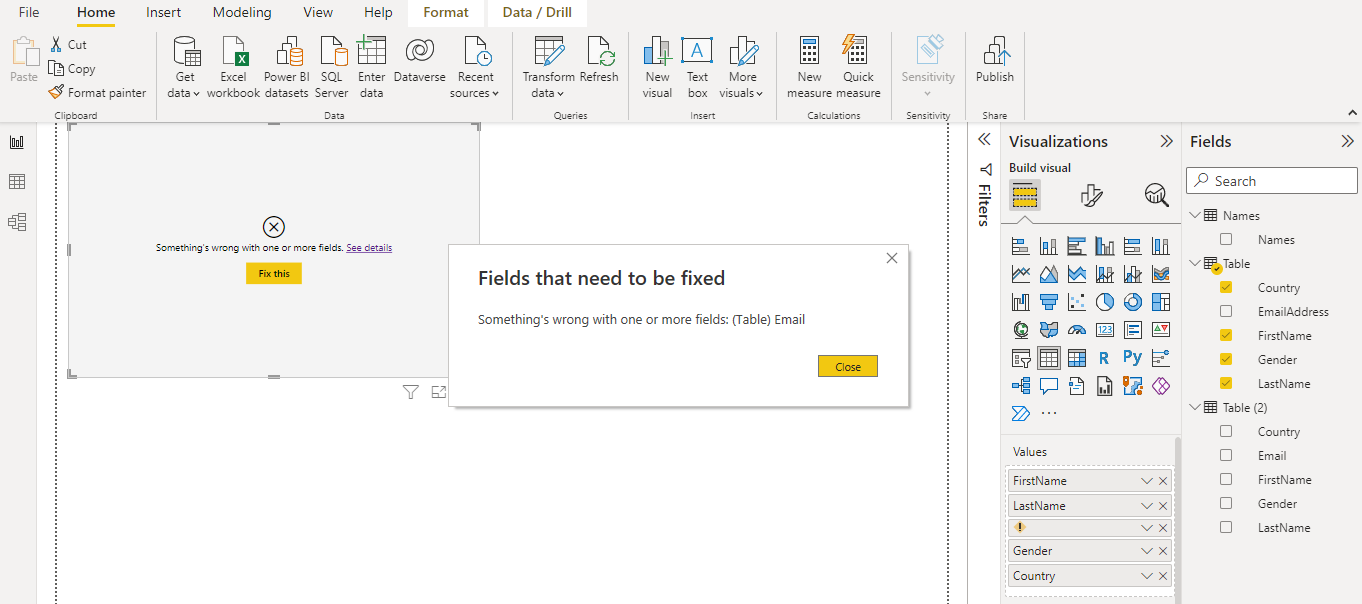
Task: Check Email under Table (2)
Action: click(1226, 455)
